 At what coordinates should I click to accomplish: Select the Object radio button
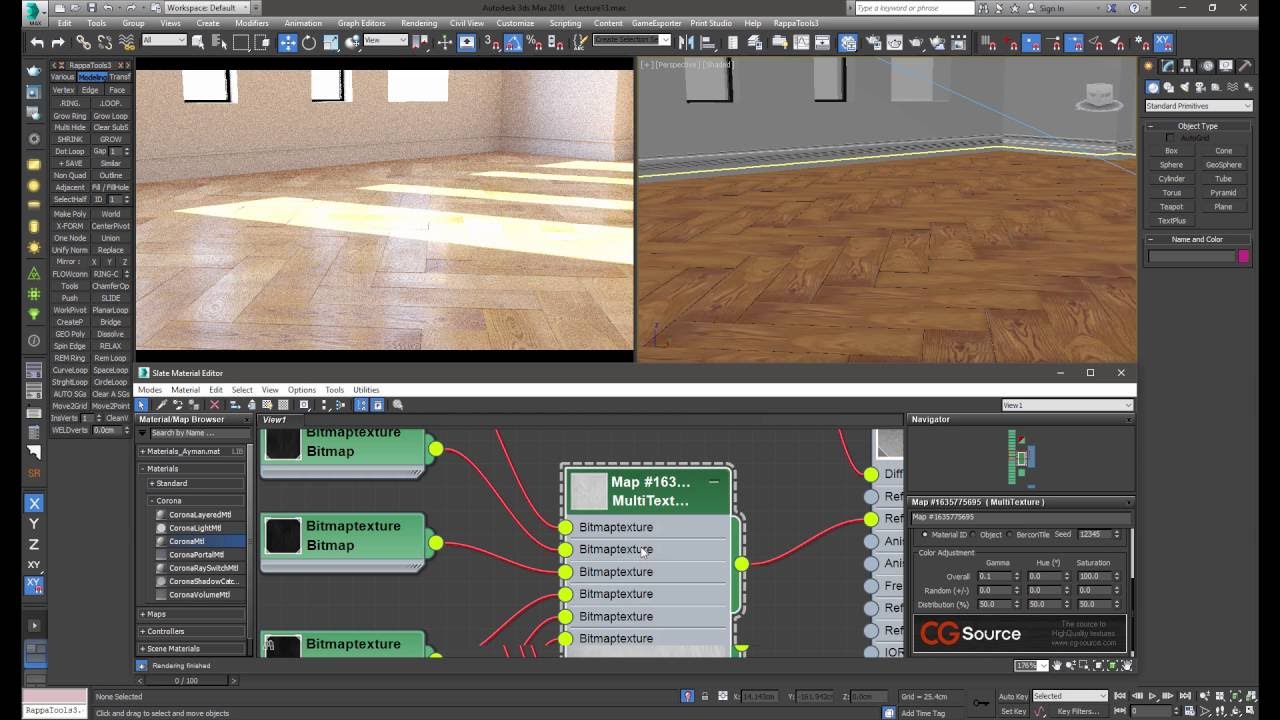[x=974, y=535]
